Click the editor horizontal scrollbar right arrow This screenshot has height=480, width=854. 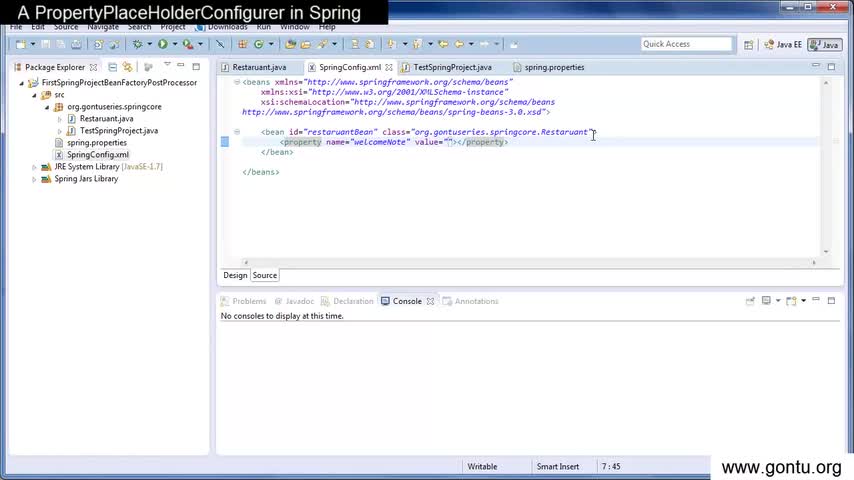[814, 262]
